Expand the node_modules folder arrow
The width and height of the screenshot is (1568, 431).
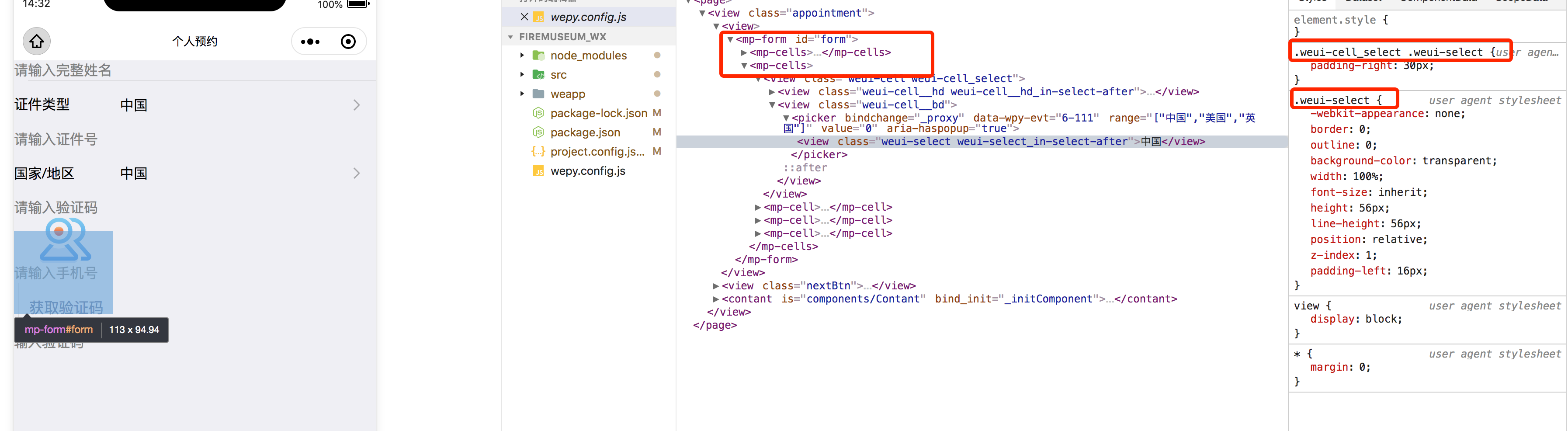coord(522,56)
